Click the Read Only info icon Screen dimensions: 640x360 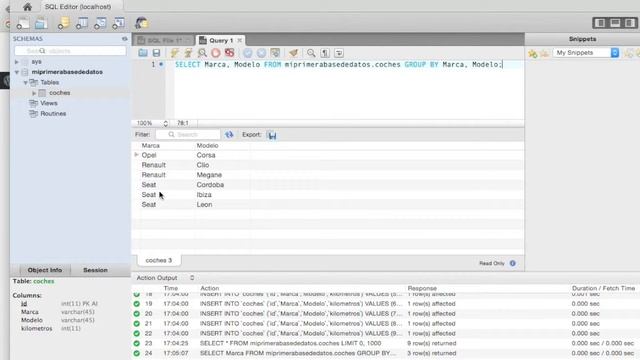pyautogui.click(x=513, y=263)
